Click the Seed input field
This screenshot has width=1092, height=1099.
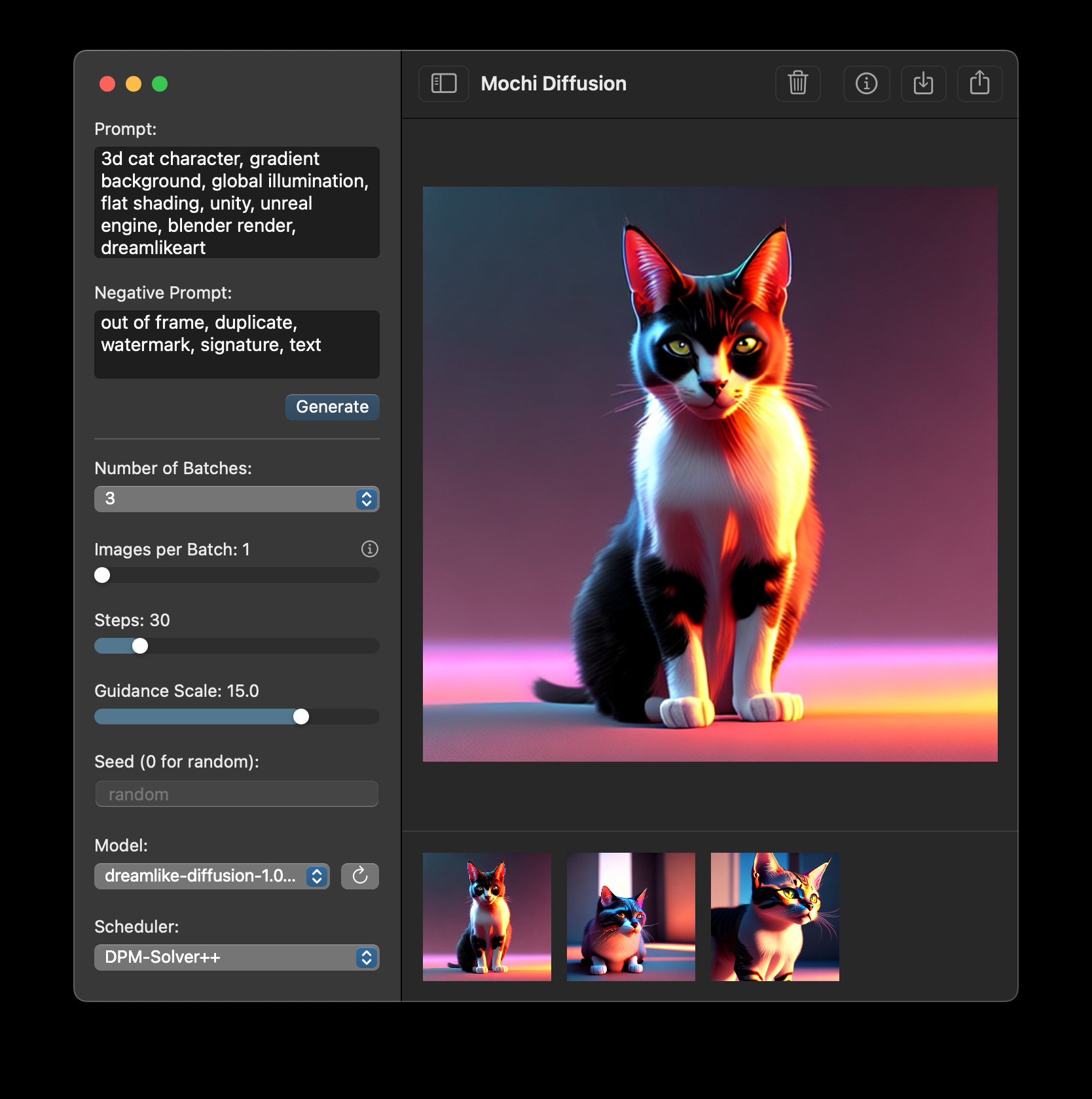click(x=237, y=794)
